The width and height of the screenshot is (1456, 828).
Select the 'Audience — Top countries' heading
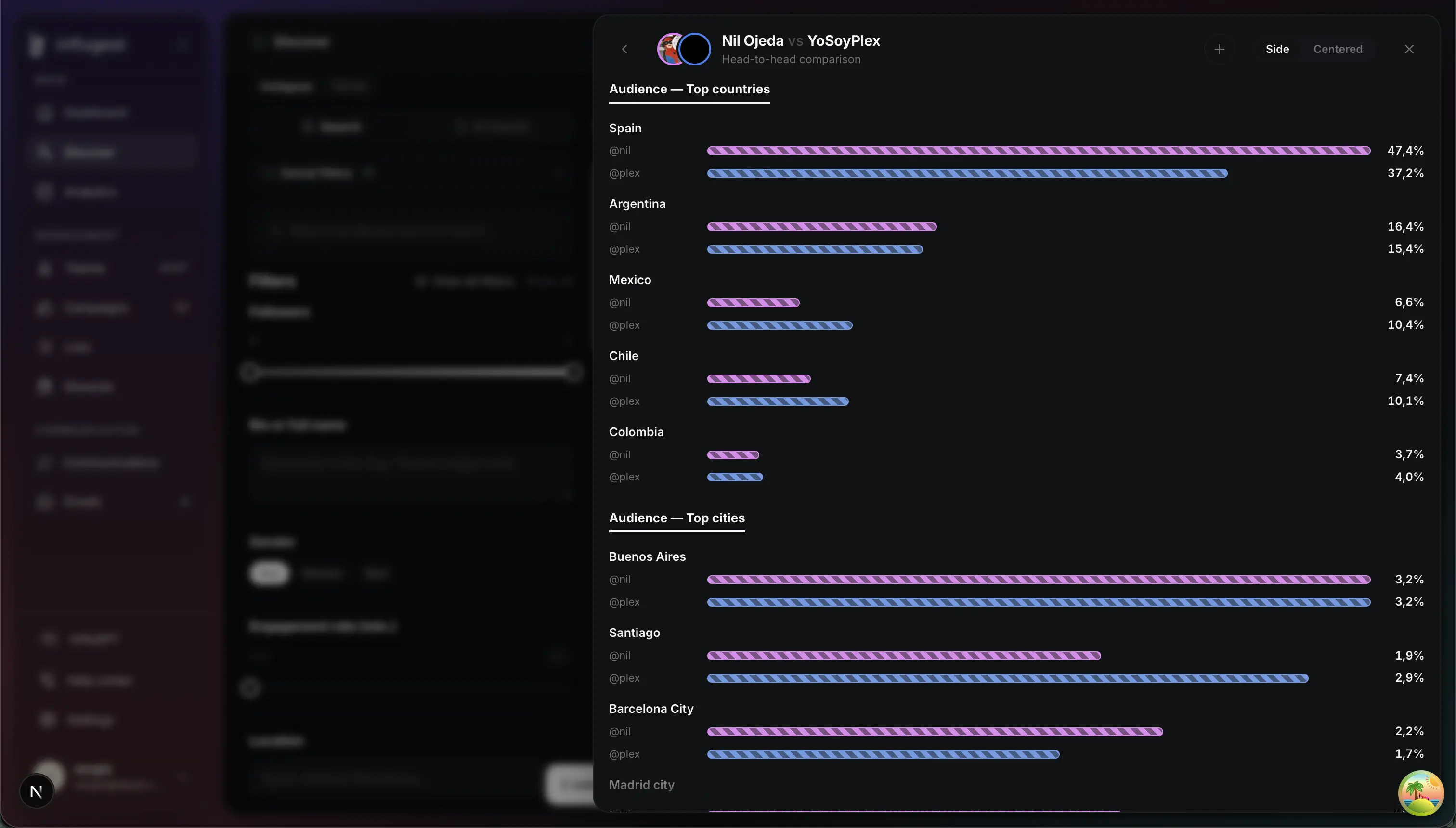point(689,89)
